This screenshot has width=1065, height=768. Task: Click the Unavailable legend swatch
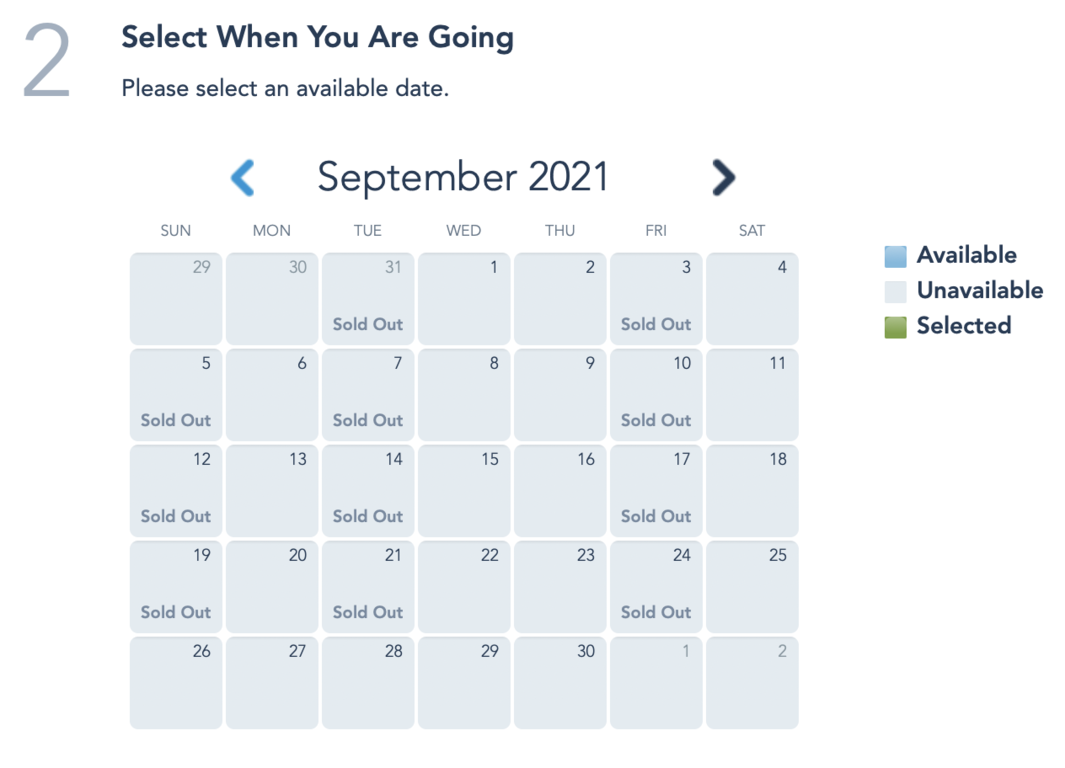point(895,291)
